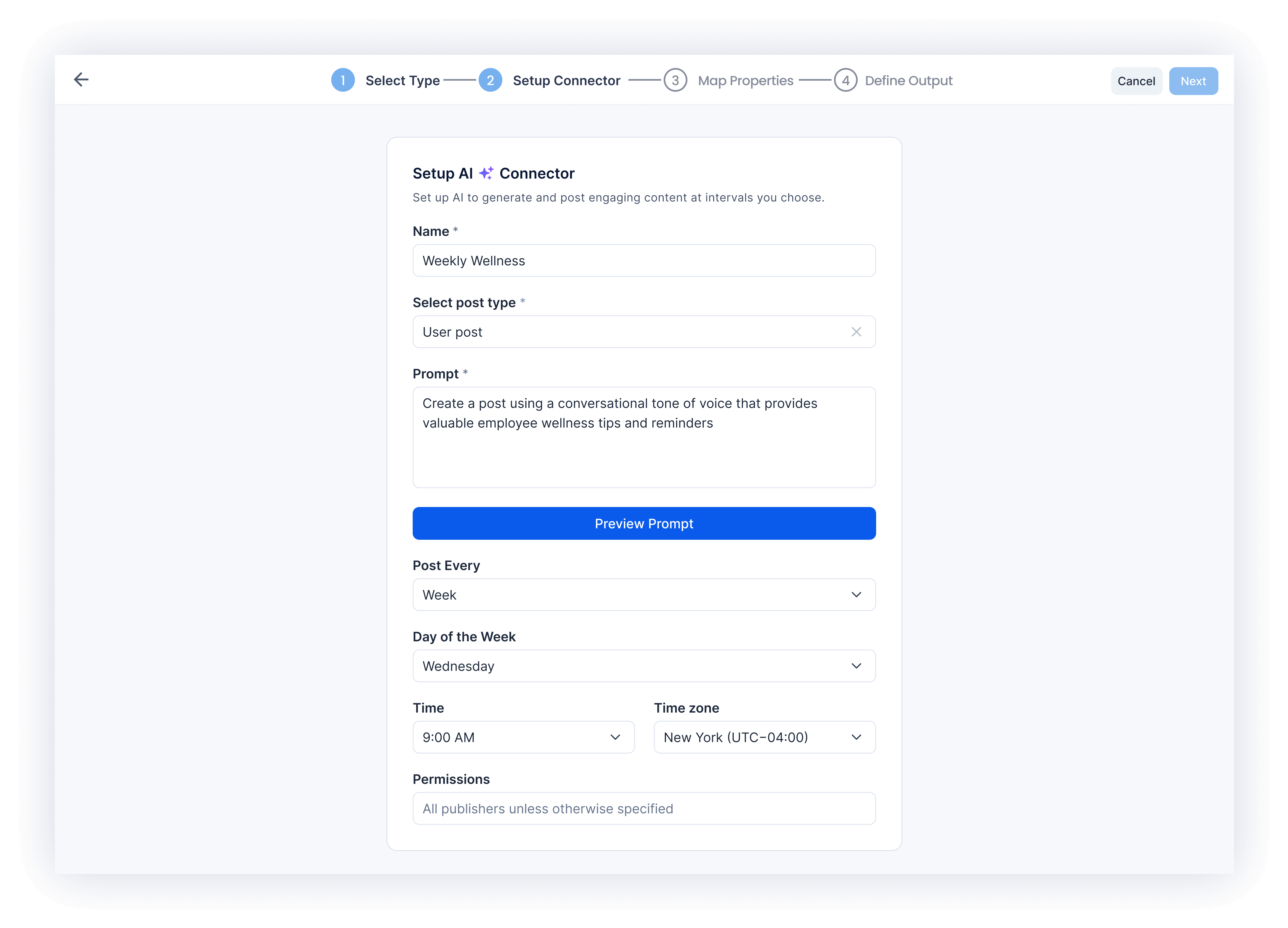Open the Time dropdown showing 9:00 AM
Viewport: 1288px width, 928px height.
(x=523, y=737)
